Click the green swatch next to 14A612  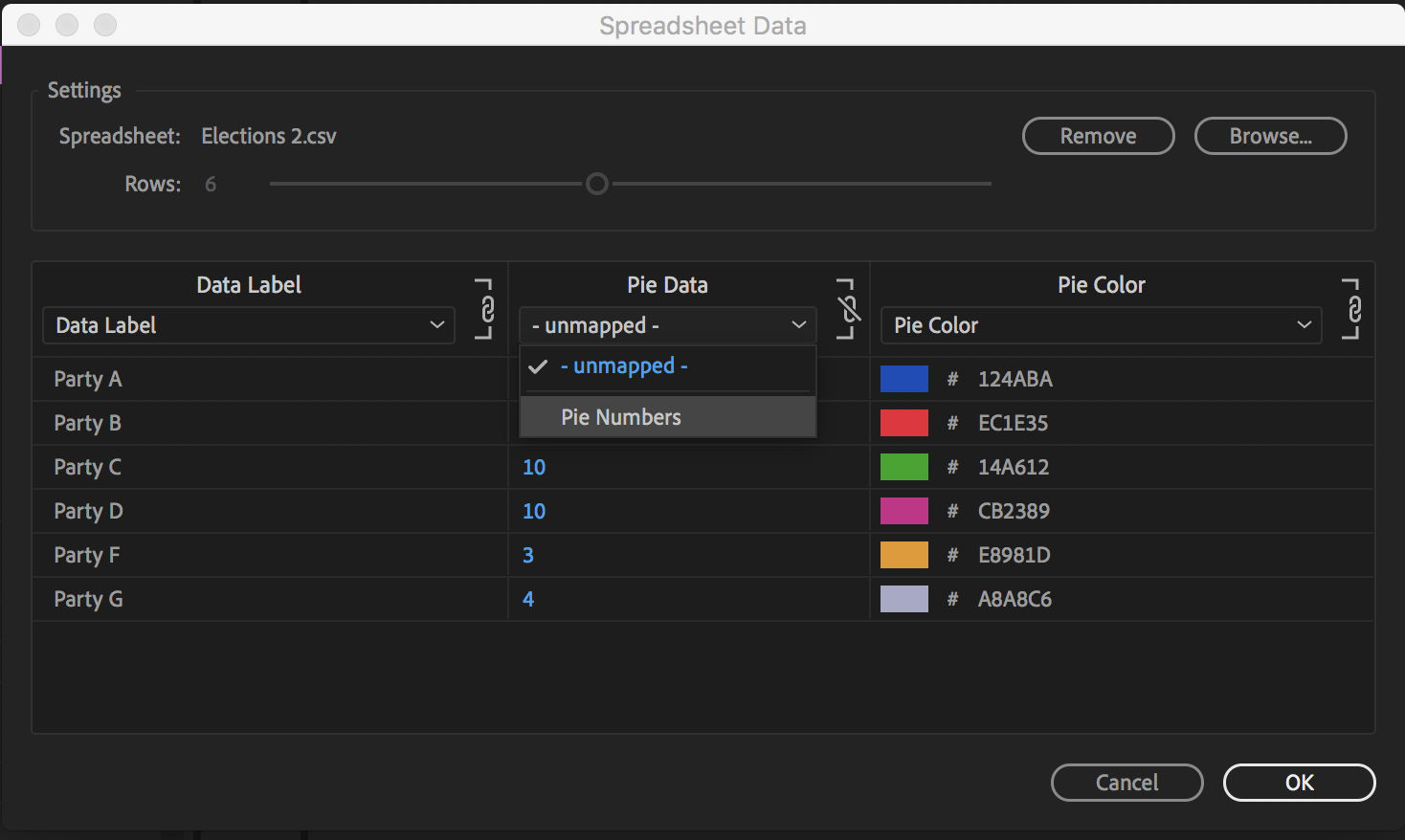click(903, 466)
